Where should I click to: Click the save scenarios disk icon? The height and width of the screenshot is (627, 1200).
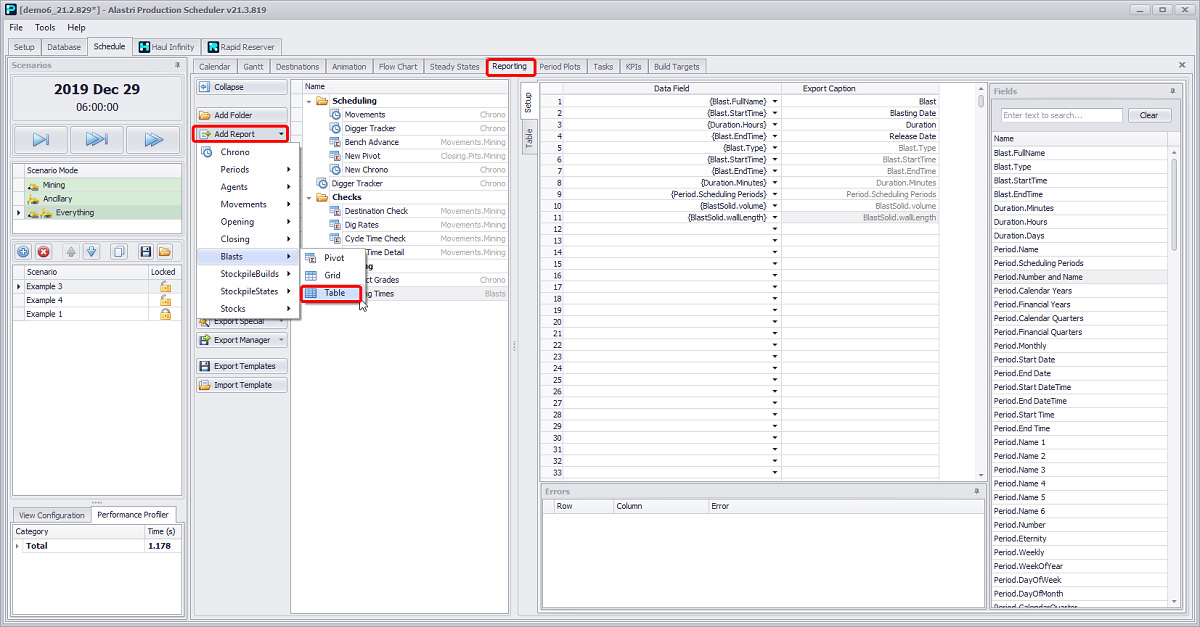click(x=146, y=252)
